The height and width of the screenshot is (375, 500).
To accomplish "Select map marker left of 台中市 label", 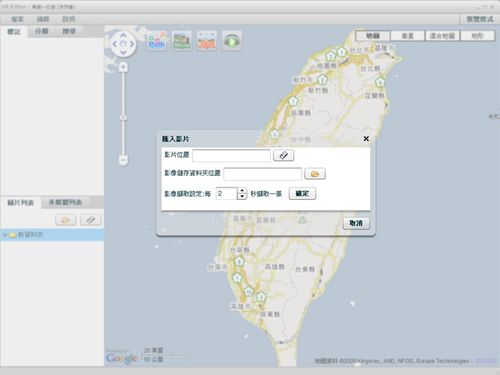I will (275, 134).
